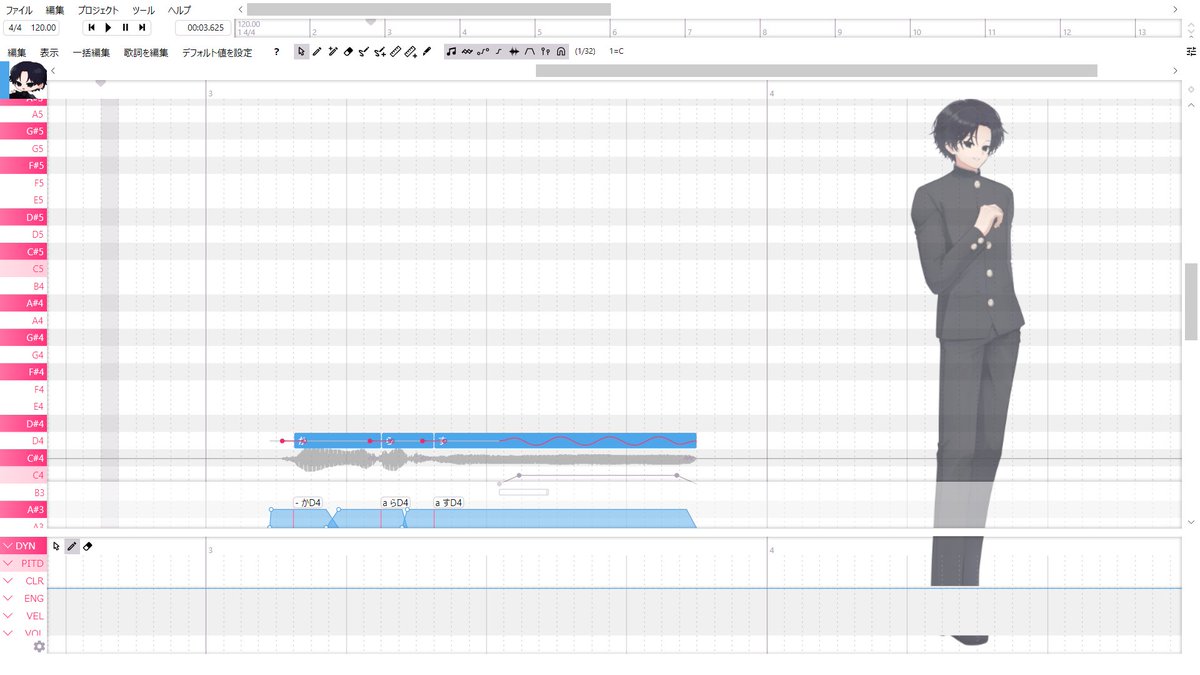Expand the ENG parameter chevron
Viewport: 1200px width, 675px height.
(8, 598)
